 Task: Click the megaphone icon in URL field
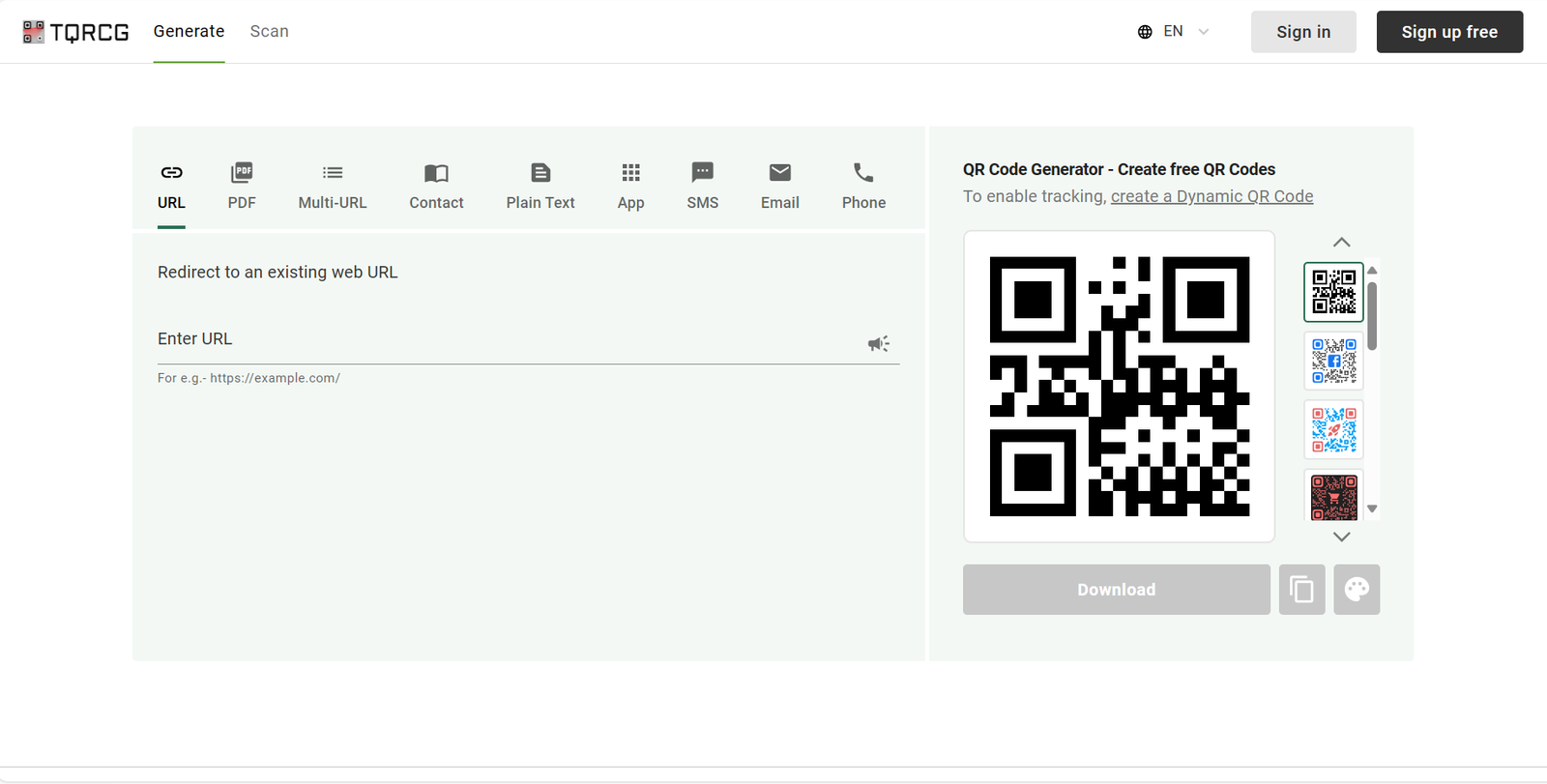(x=878, y=344)
